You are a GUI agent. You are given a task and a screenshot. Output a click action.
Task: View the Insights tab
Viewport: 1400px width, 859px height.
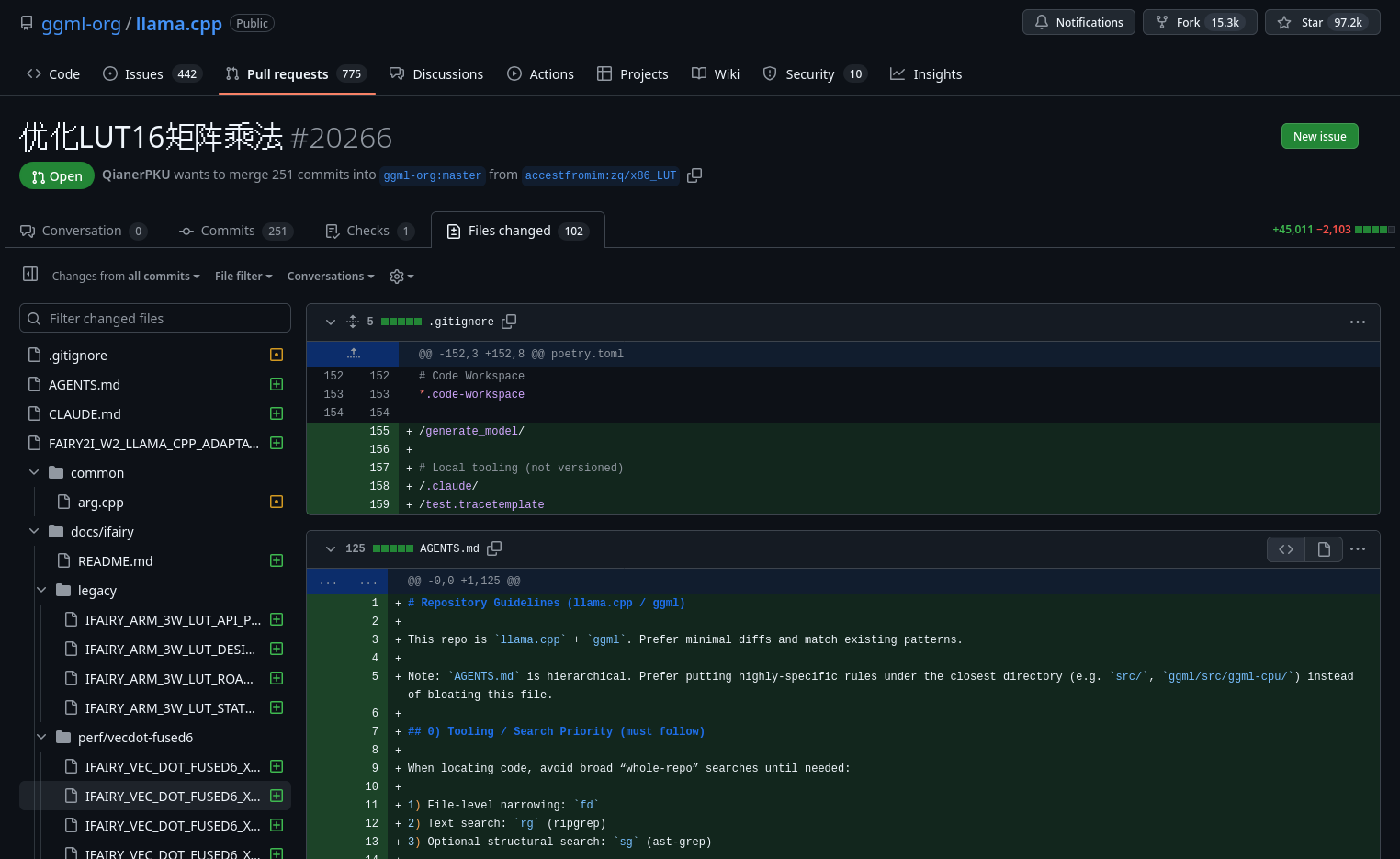click(x=926, y=74)
